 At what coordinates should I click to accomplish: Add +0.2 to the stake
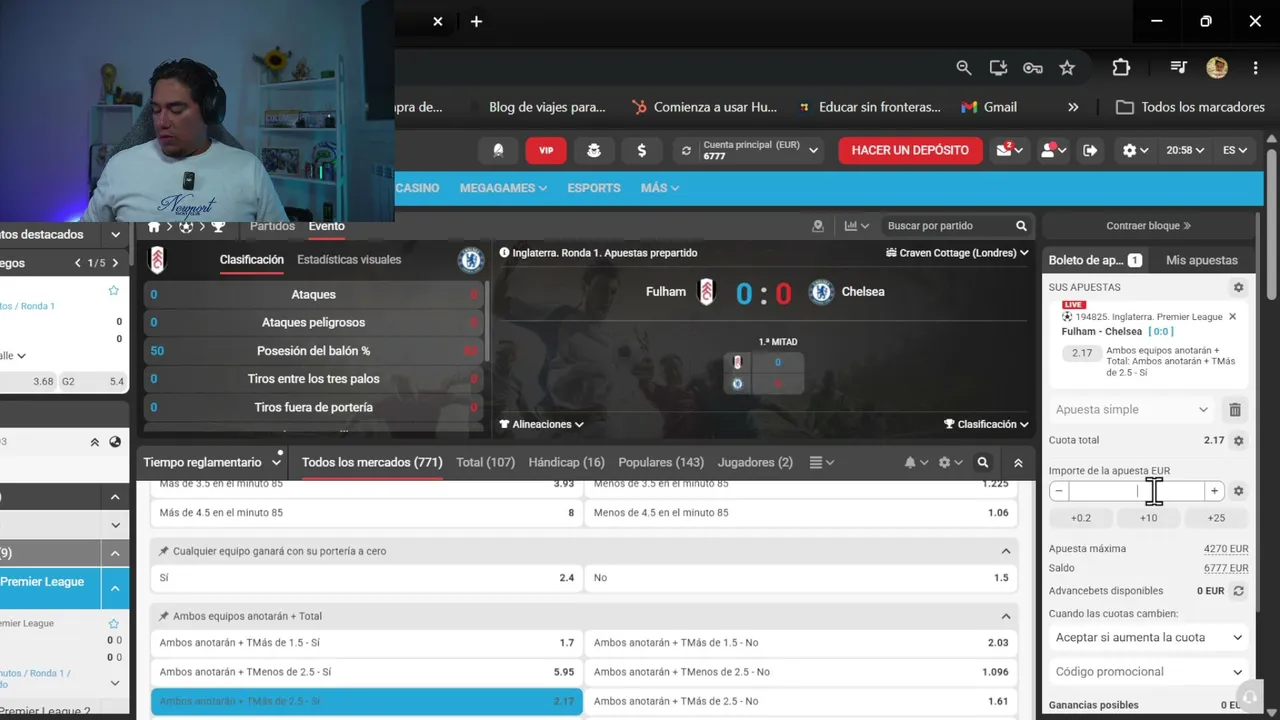[x=1081, y=518]
